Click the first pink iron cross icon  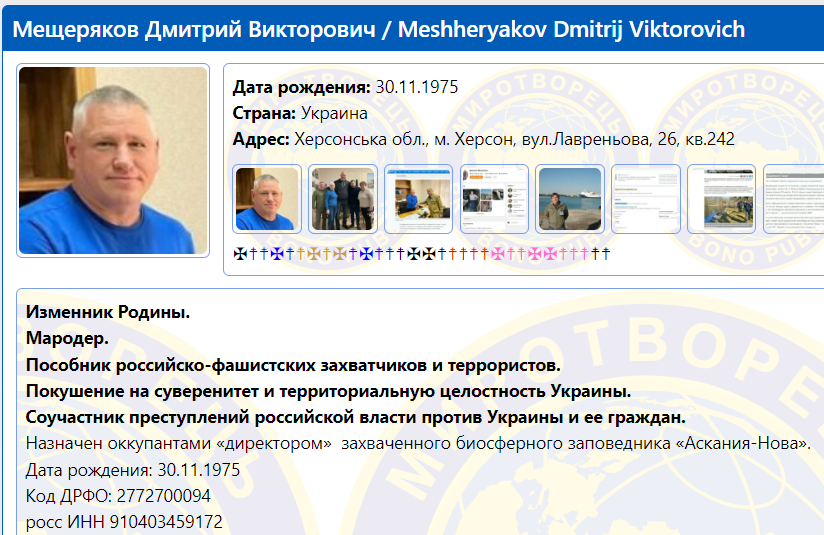click(497, 254)
